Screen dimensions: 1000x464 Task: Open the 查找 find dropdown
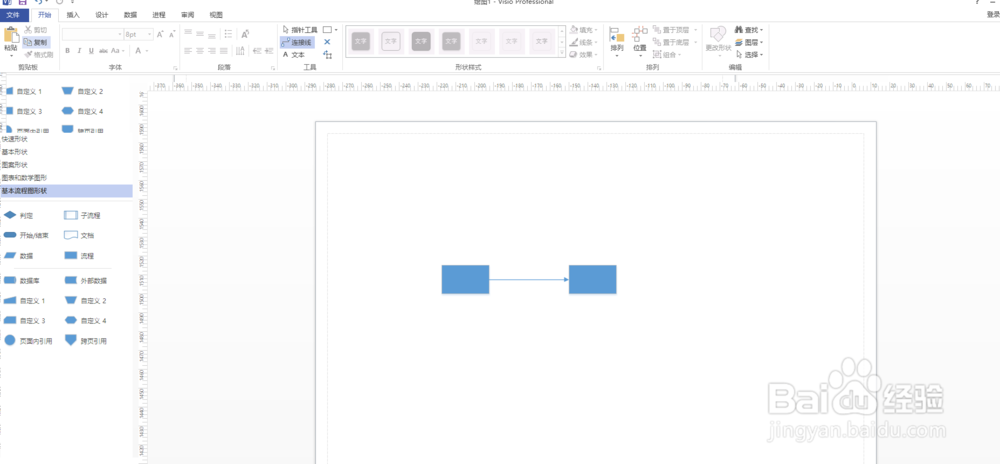(x=749, y=30)
